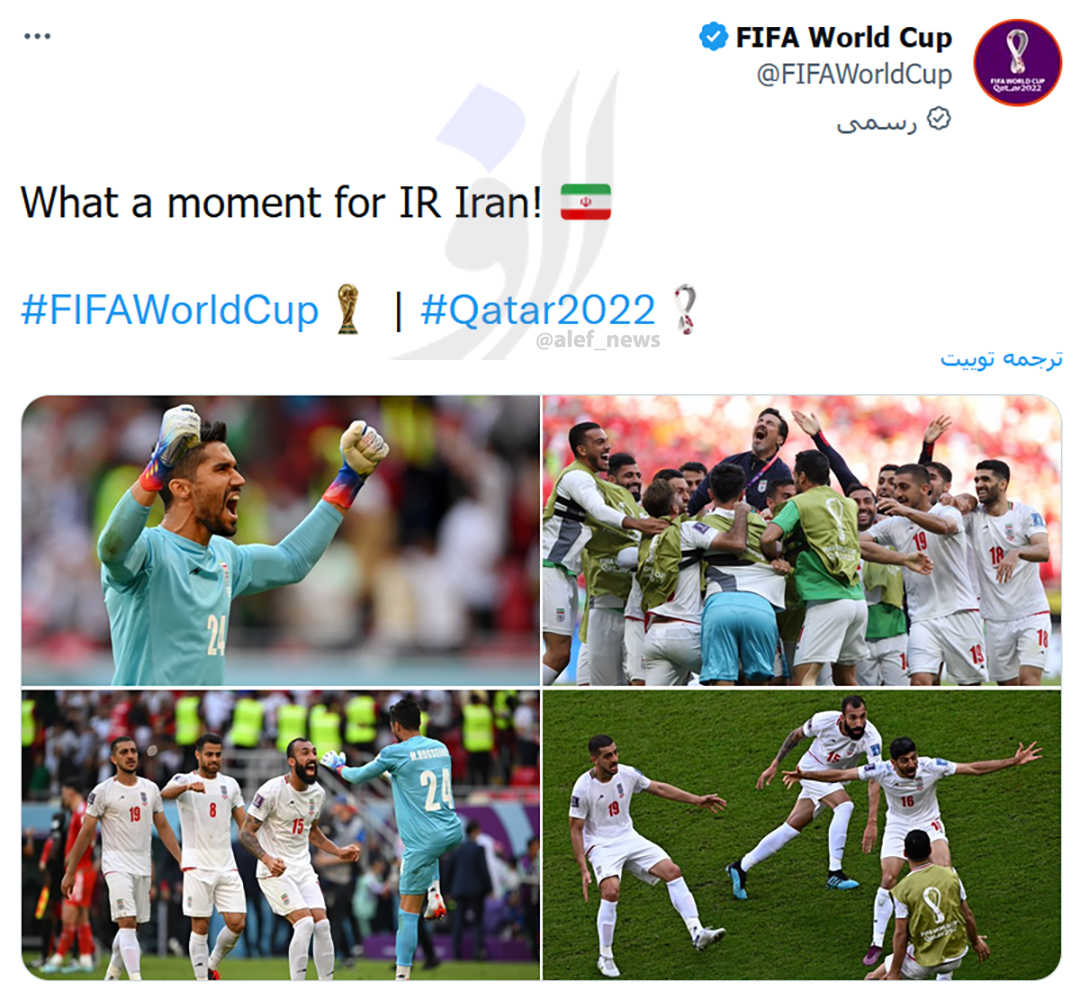
Task: Open the #Qatar2022 hashtag
Action: click(x=538, y=310)
